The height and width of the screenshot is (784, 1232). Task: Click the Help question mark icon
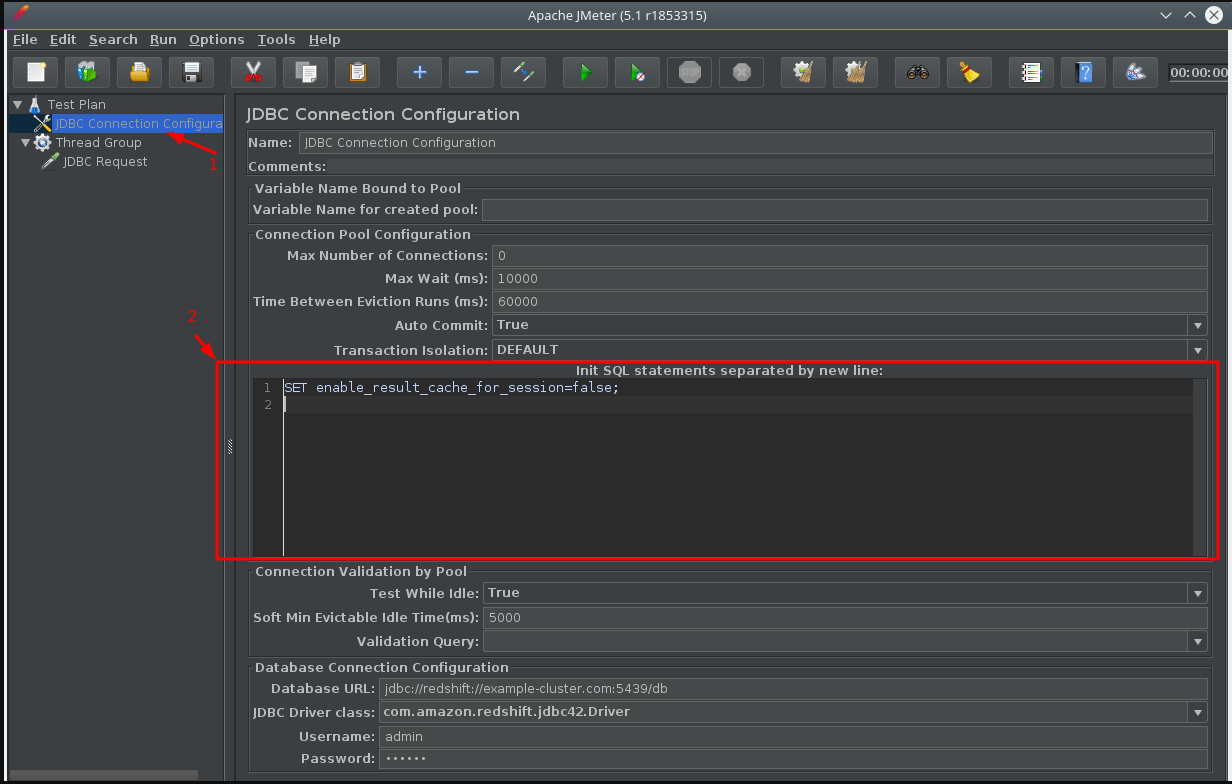click(1083, 72)
